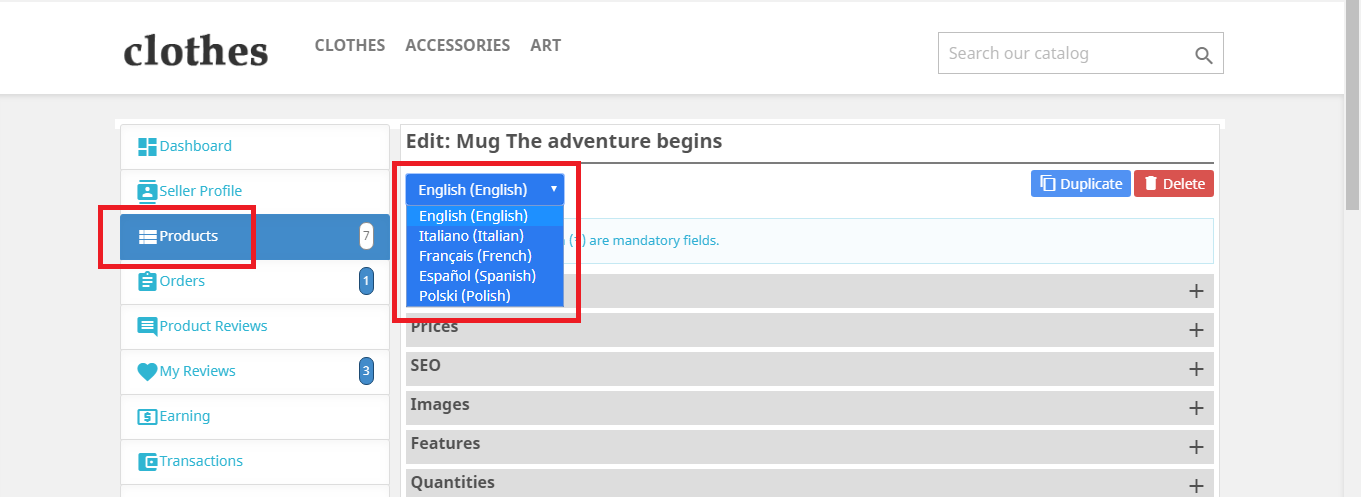This screenshot has height=497, width=1361.
Task: Open the Accessories menu
Action: 457,45
